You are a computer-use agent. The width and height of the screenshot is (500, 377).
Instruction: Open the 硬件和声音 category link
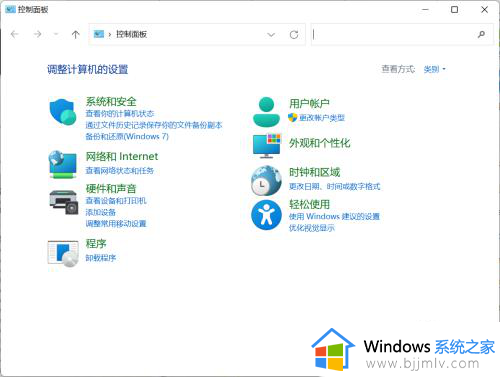(x=111, y=189)
